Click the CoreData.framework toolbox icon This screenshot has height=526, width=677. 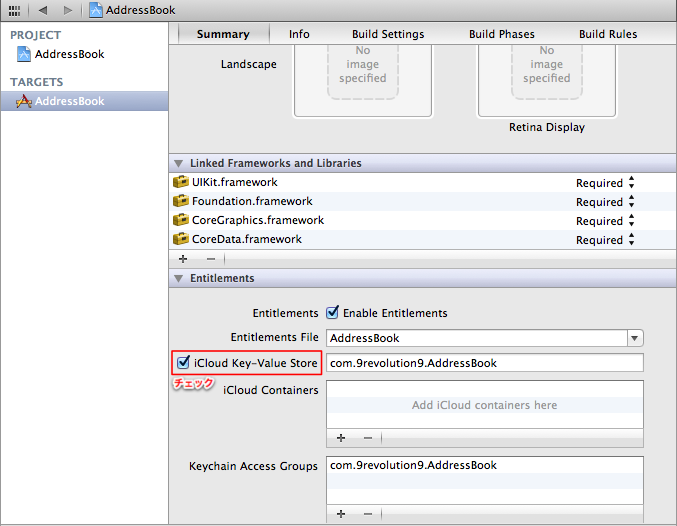[181, 239]
